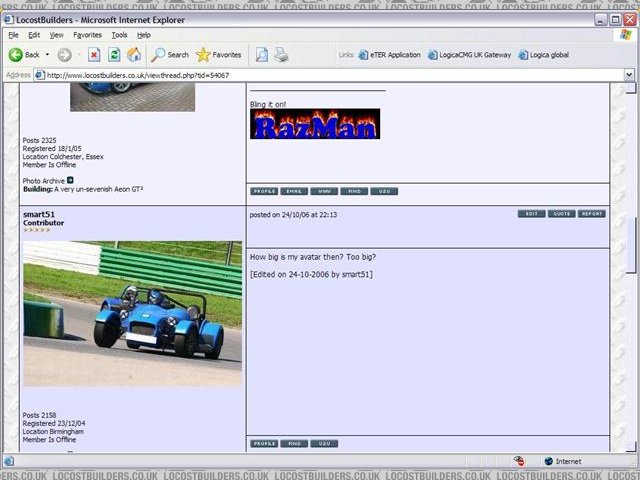The width and height of the screenshot is (640, 480).
Task: Expand the address bar dropdown arrow
Action: pyautogui.click(x=629, y=75)
